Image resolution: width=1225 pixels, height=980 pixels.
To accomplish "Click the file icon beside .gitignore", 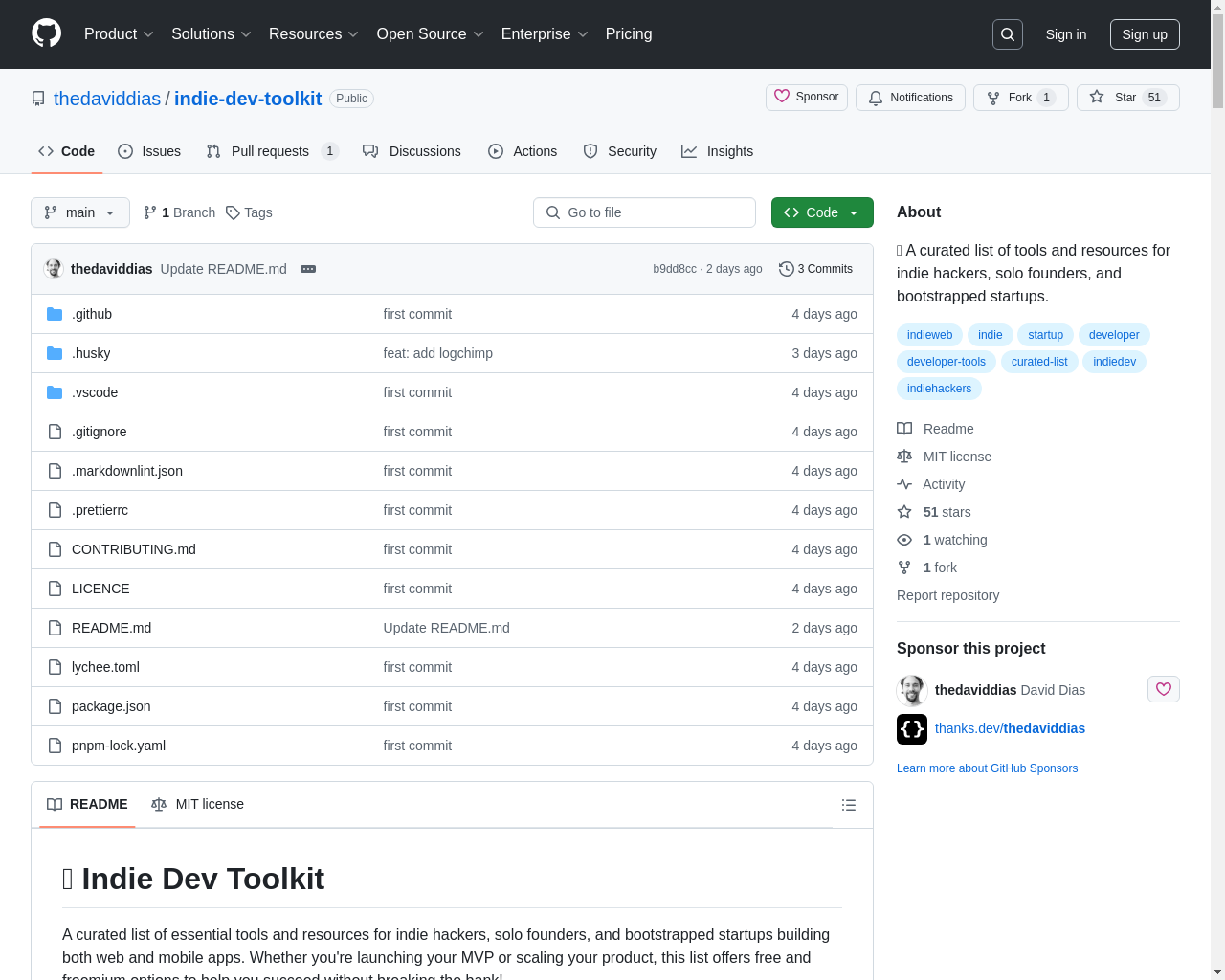I will tap(55, 432).
